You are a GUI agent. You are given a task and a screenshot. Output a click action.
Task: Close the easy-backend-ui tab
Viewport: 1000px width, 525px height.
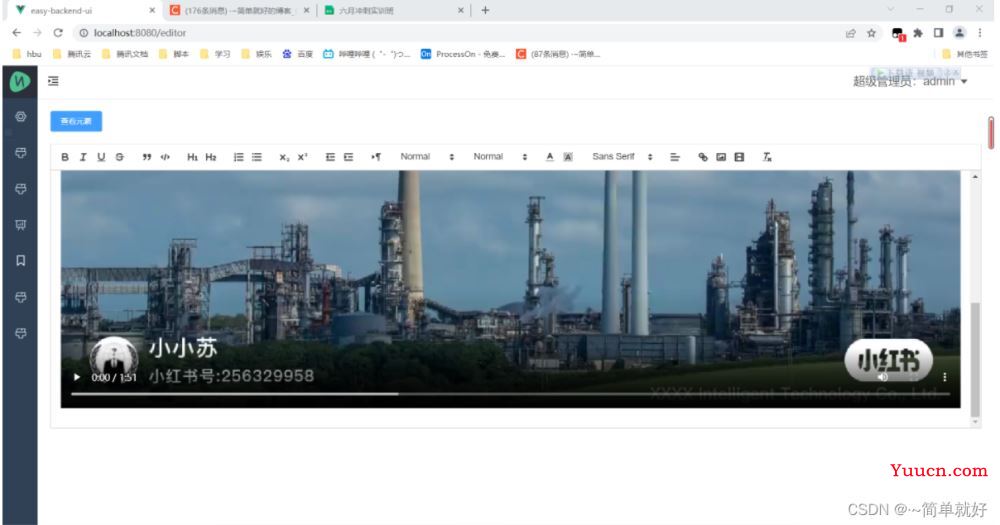click(152, 11)
